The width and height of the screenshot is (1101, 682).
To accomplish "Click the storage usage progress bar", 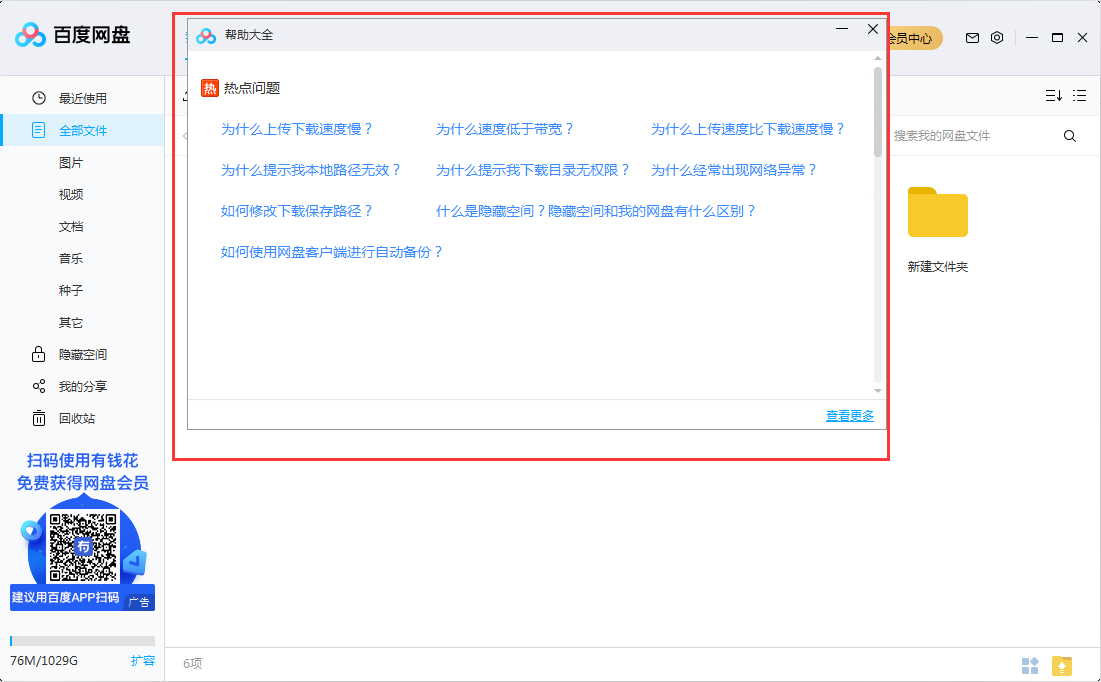I will pos(82,641).
